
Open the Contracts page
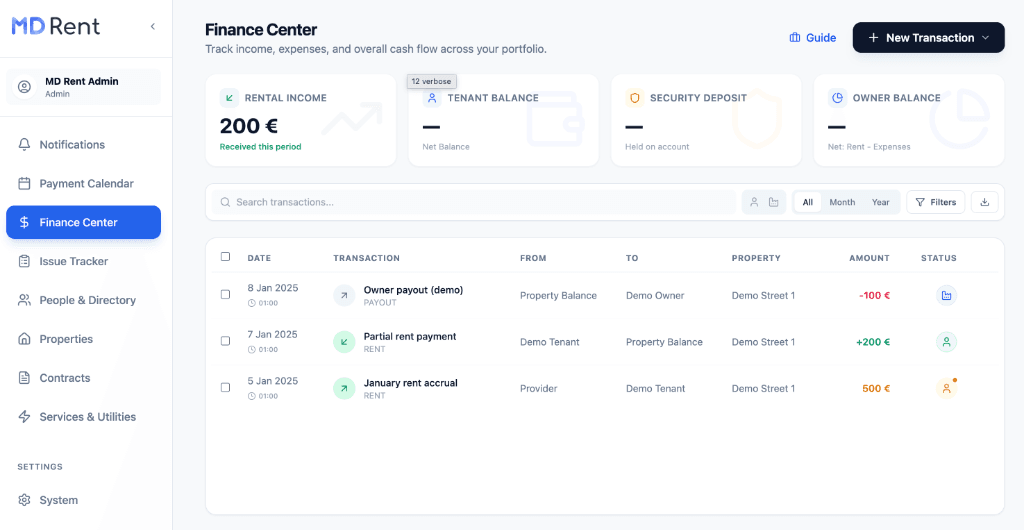coord(84,378)
